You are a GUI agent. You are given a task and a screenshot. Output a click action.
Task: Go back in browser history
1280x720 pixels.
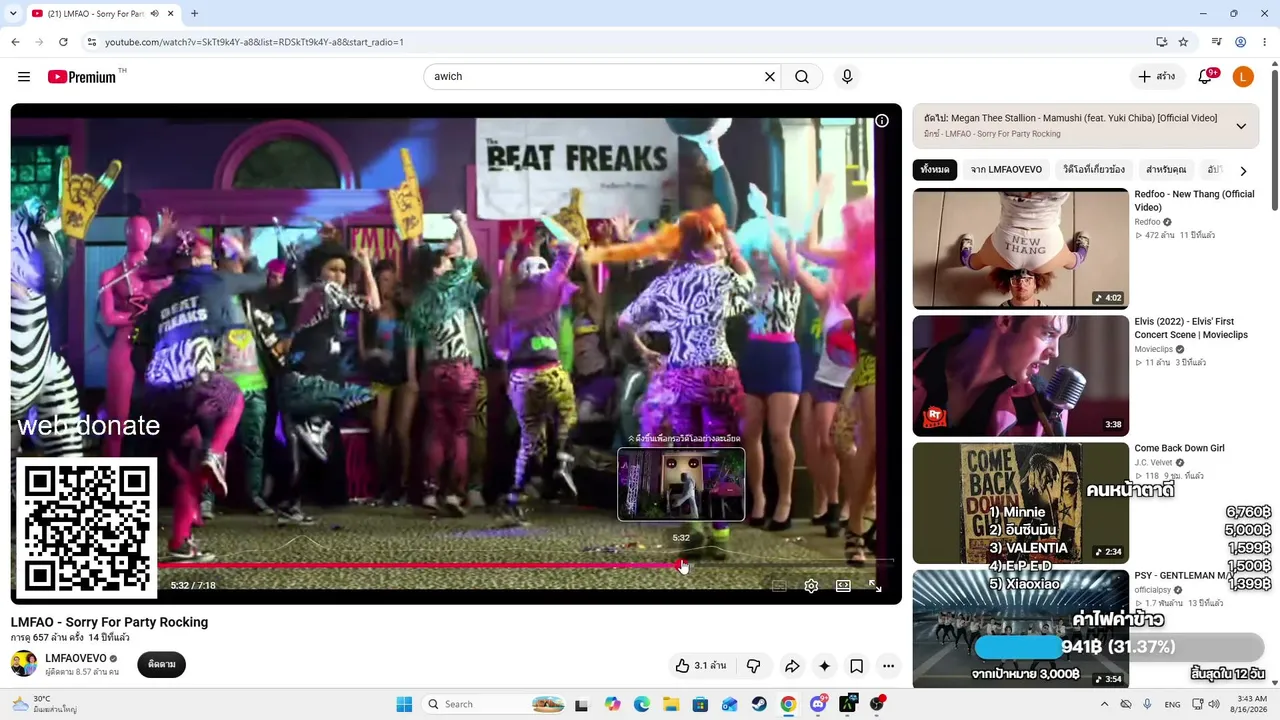coord(15,42)
